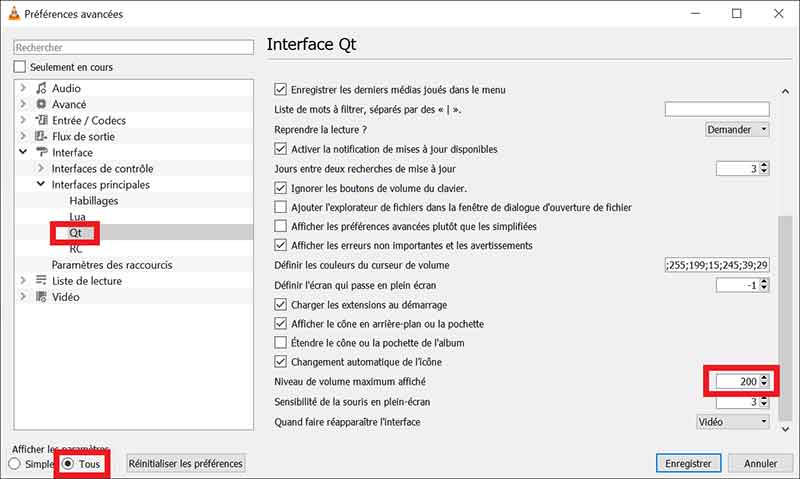This screenshot has height=479, width=800.
Task: Click Liste de mots à filtrer field
Action: pos(717,109)
